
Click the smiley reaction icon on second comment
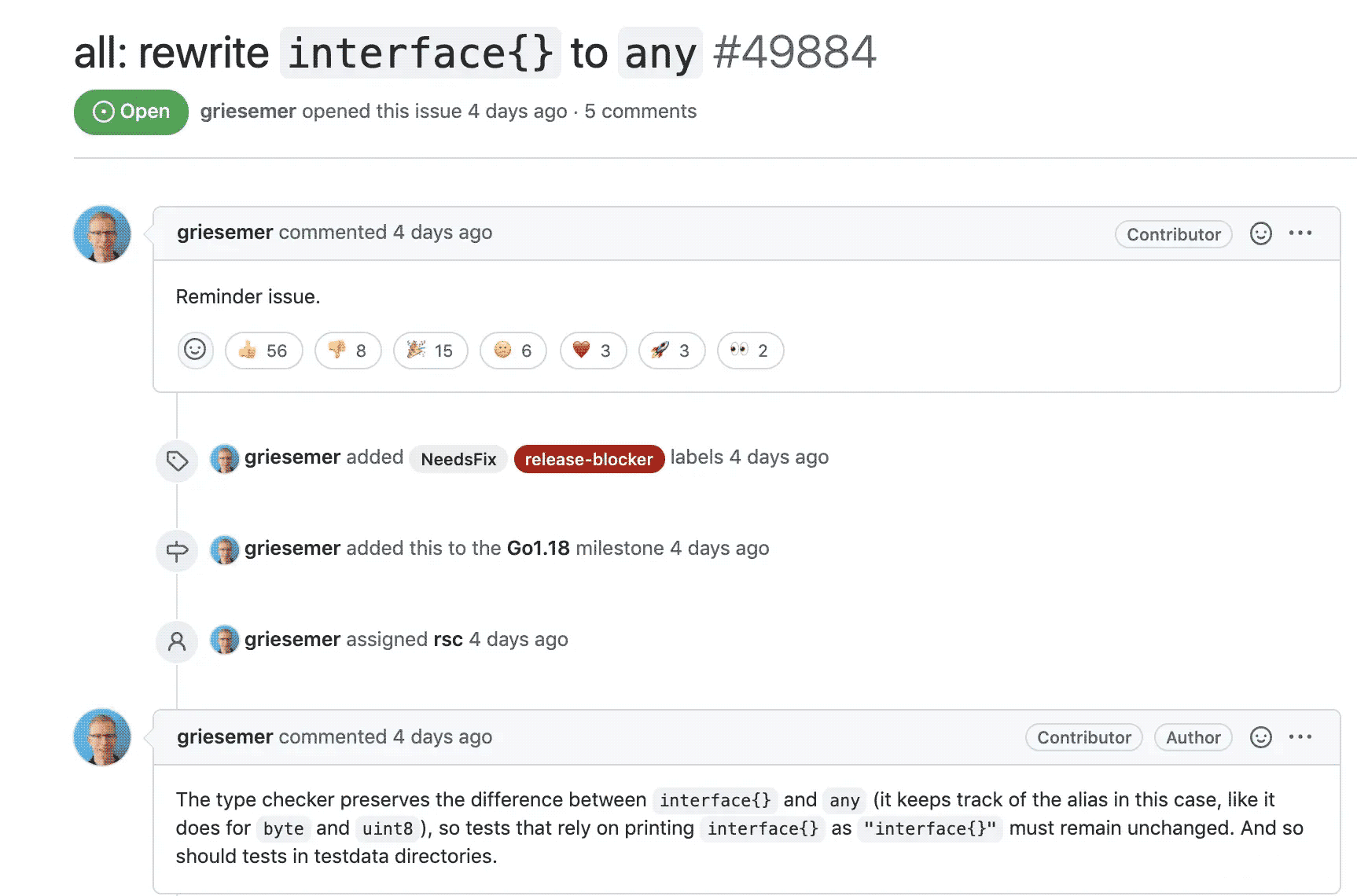click(1260, 737)
